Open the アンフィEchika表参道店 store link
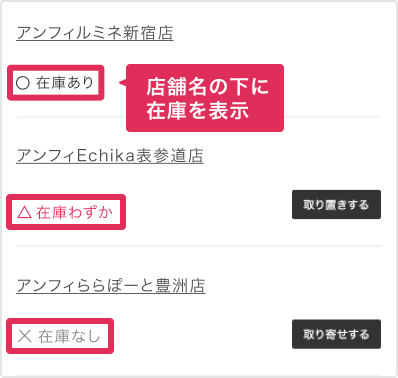 (110, 156)
